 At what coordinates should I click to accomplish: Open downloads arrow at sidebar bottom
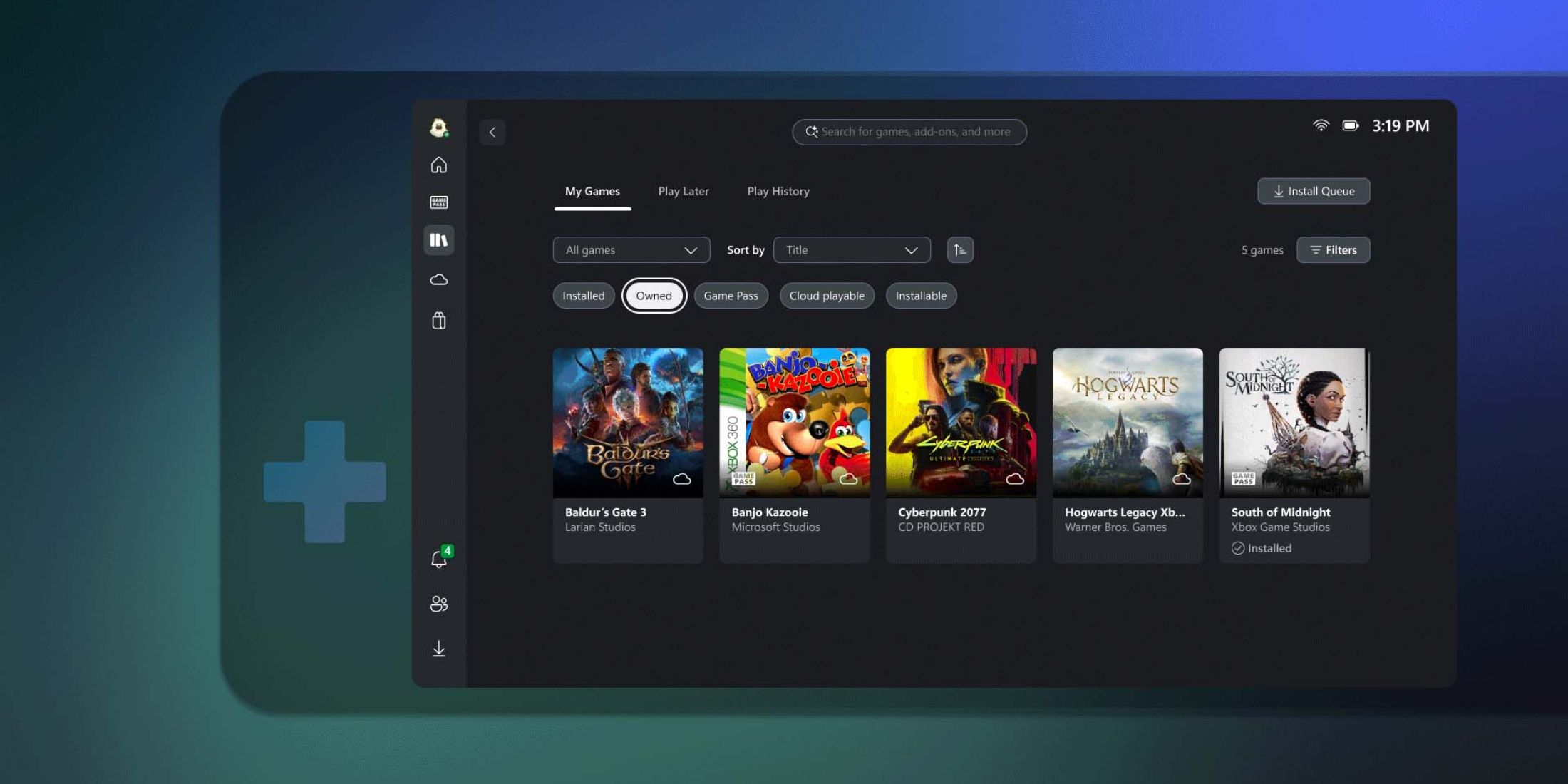pyautogui.click(x=439, y=649)
